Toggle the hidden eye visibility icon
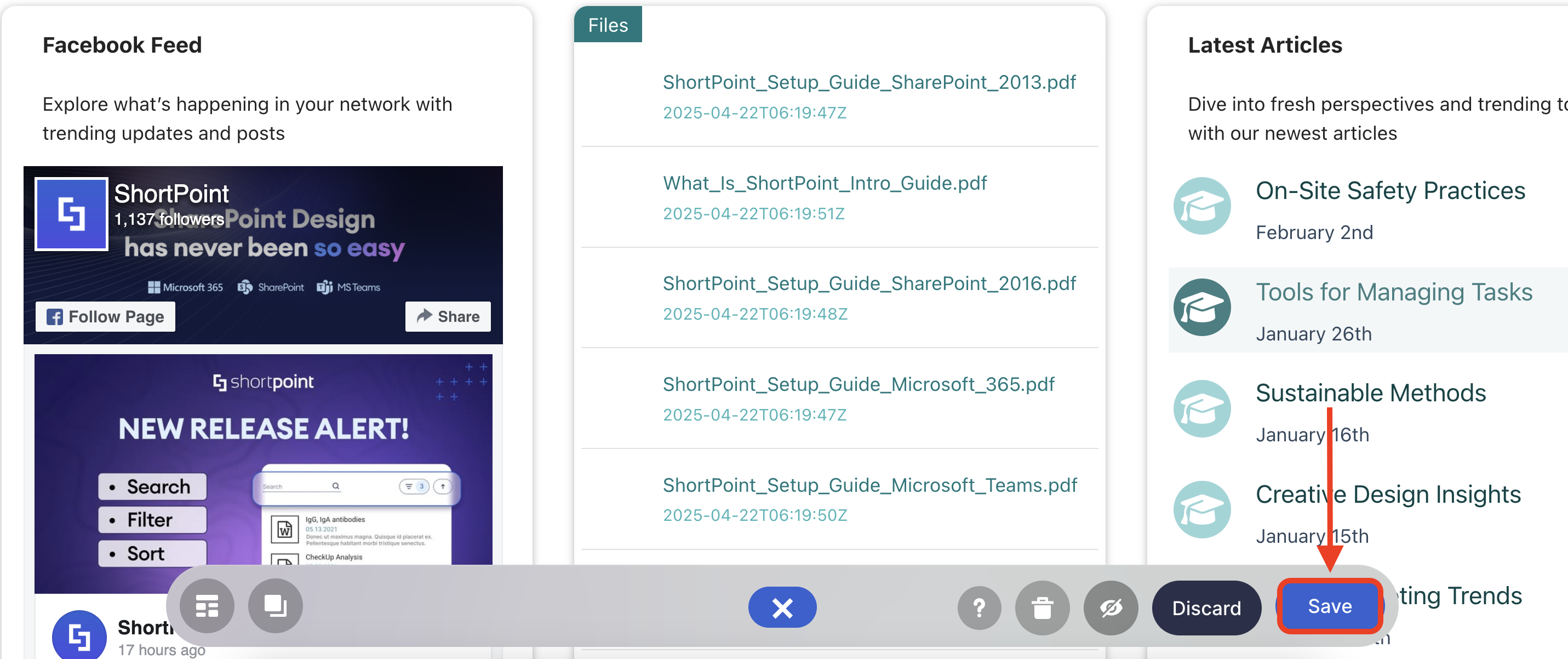Image resolution: width=1568 pixels, height=659 pixels. click(1111, 608)
